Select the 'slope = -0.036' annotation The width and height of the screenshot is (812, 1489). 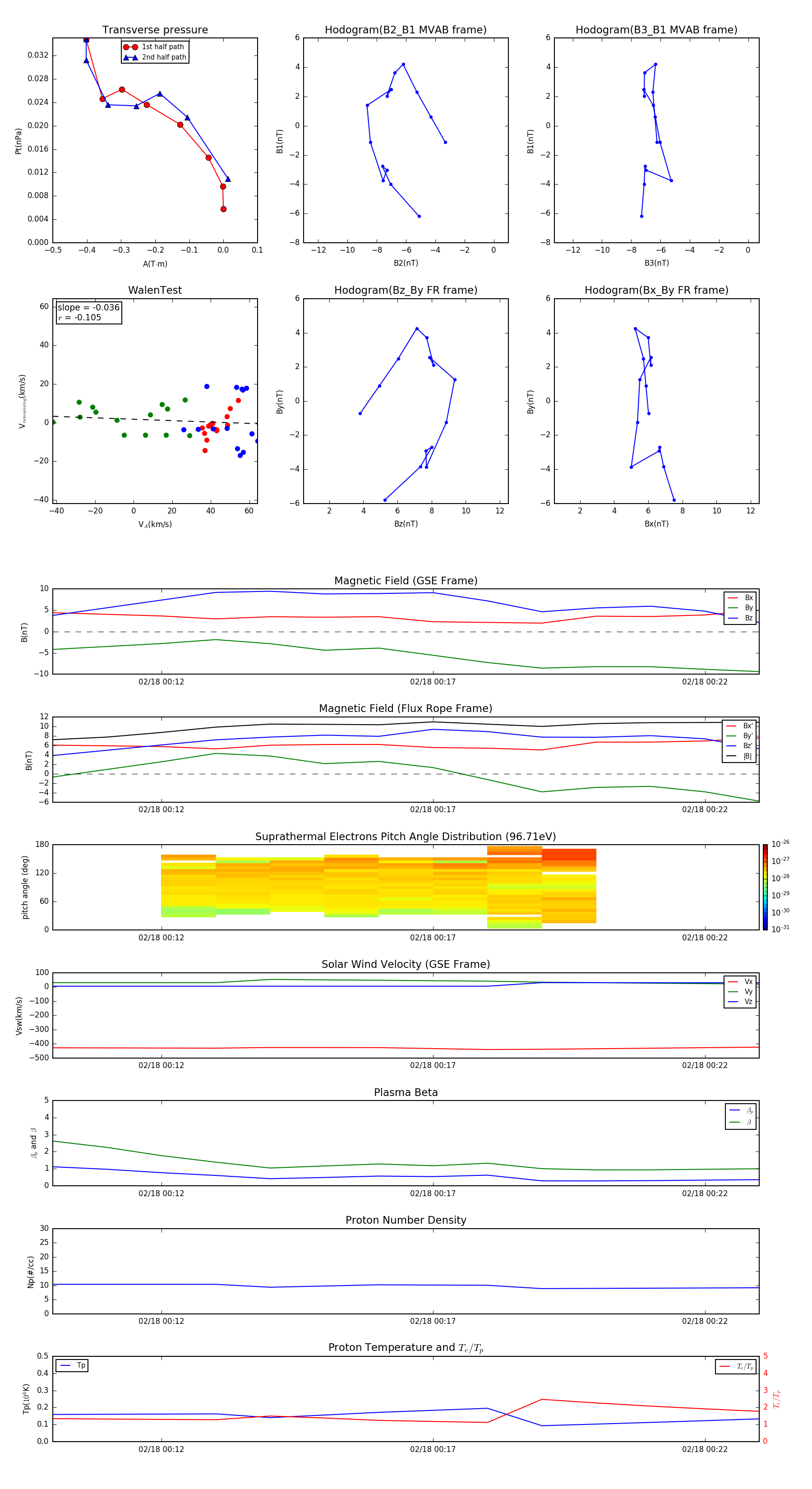pos(88,308)
